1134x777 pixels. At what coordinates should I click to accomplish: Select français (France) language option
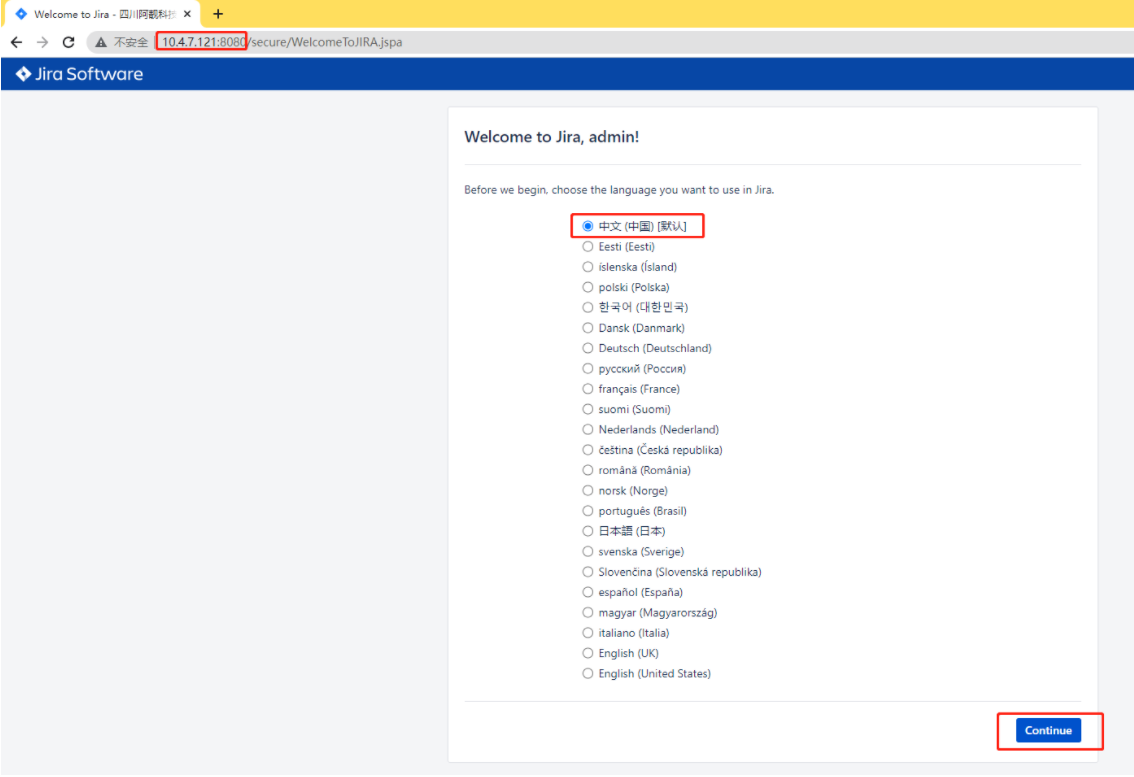(x=588, y=389)
